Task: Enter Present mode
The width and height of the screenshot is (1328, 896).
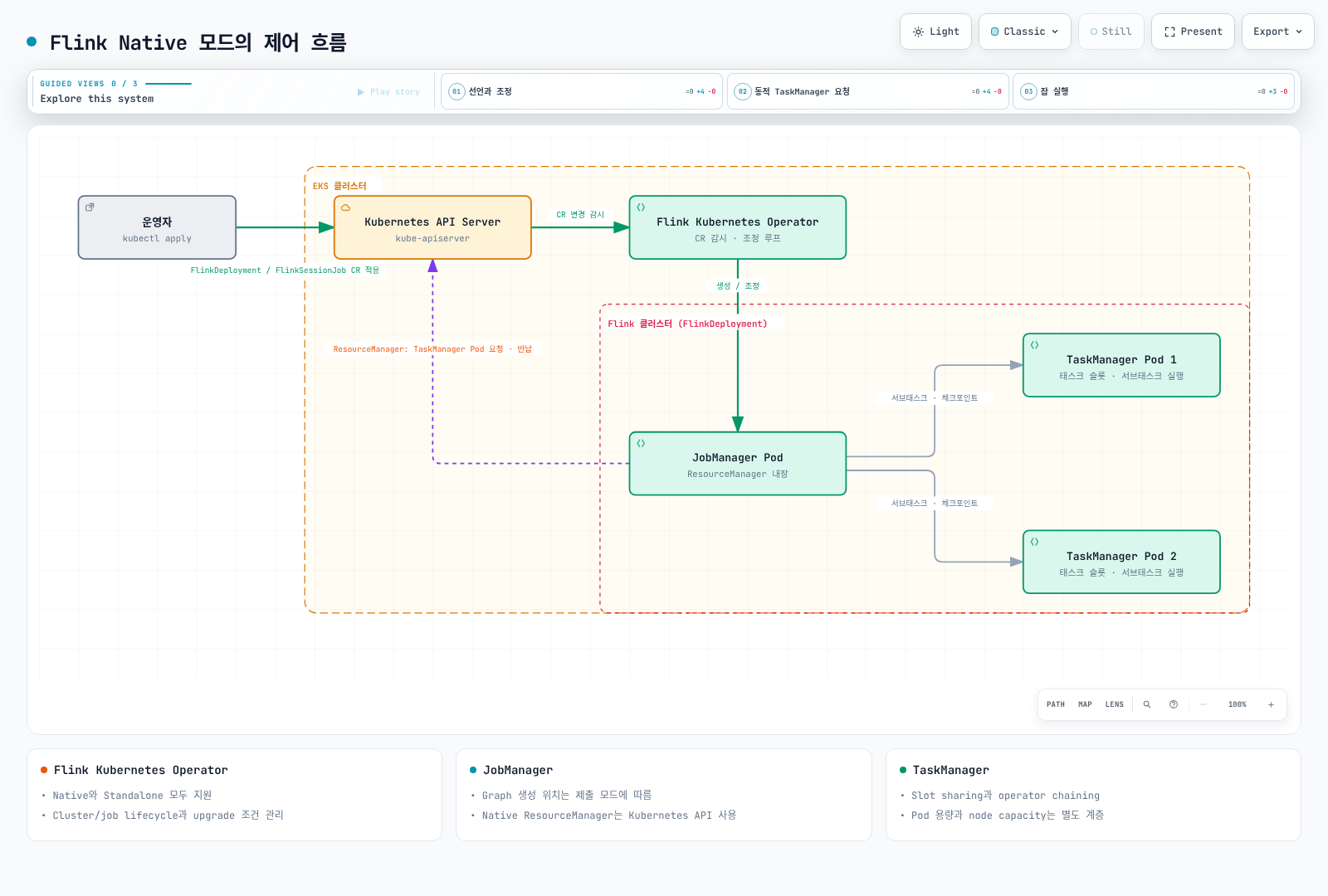Action: point(1193,32)
